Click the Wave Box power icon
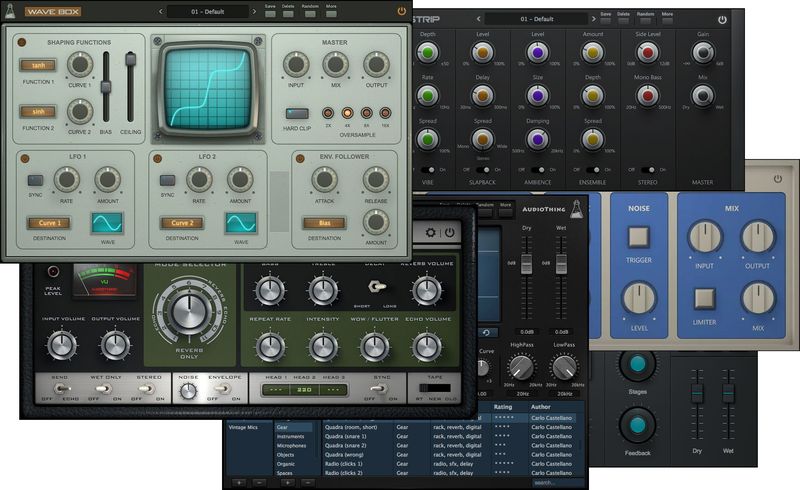 point(402,11)
